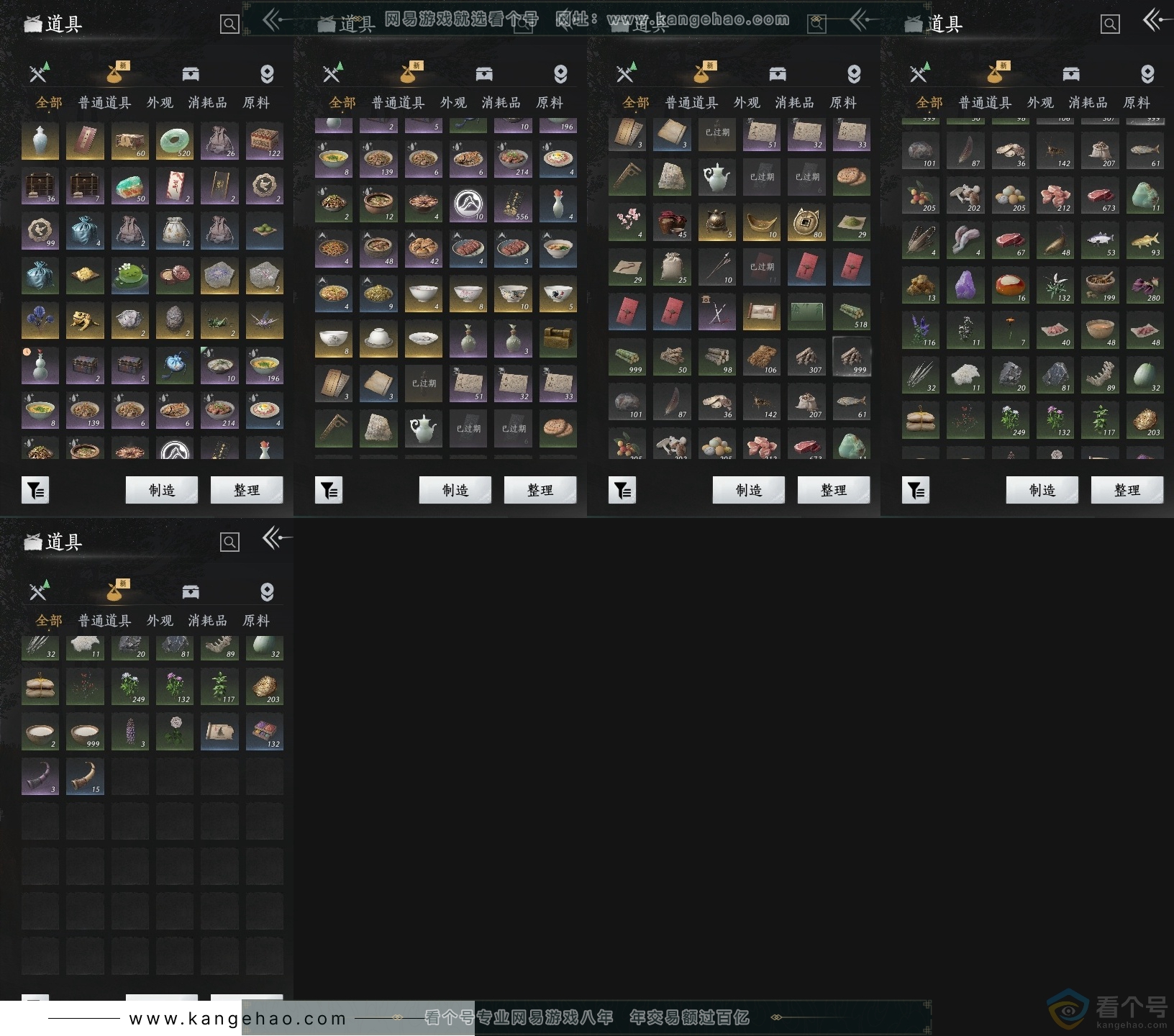
Task: Switch to 外观 tab in third panel
Action: click(x=747, y=103)
